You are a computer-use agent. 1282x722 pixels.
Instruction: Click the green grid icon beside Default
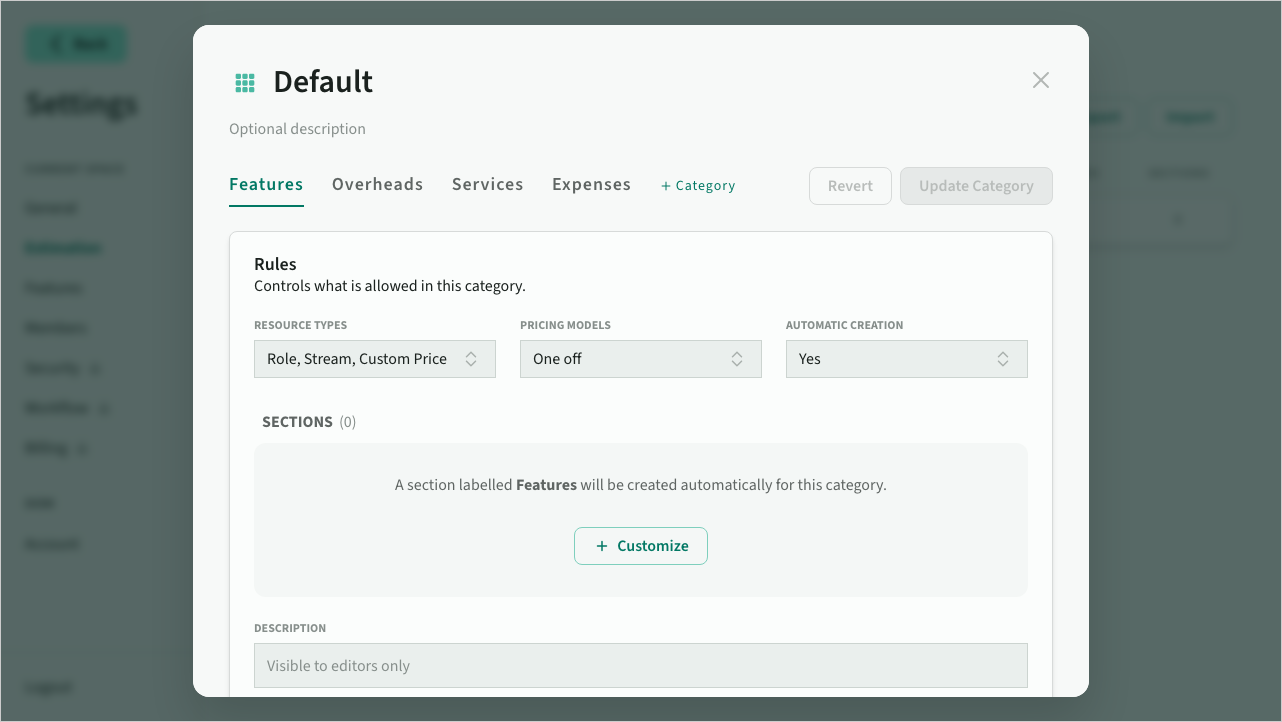pos(245,82)
